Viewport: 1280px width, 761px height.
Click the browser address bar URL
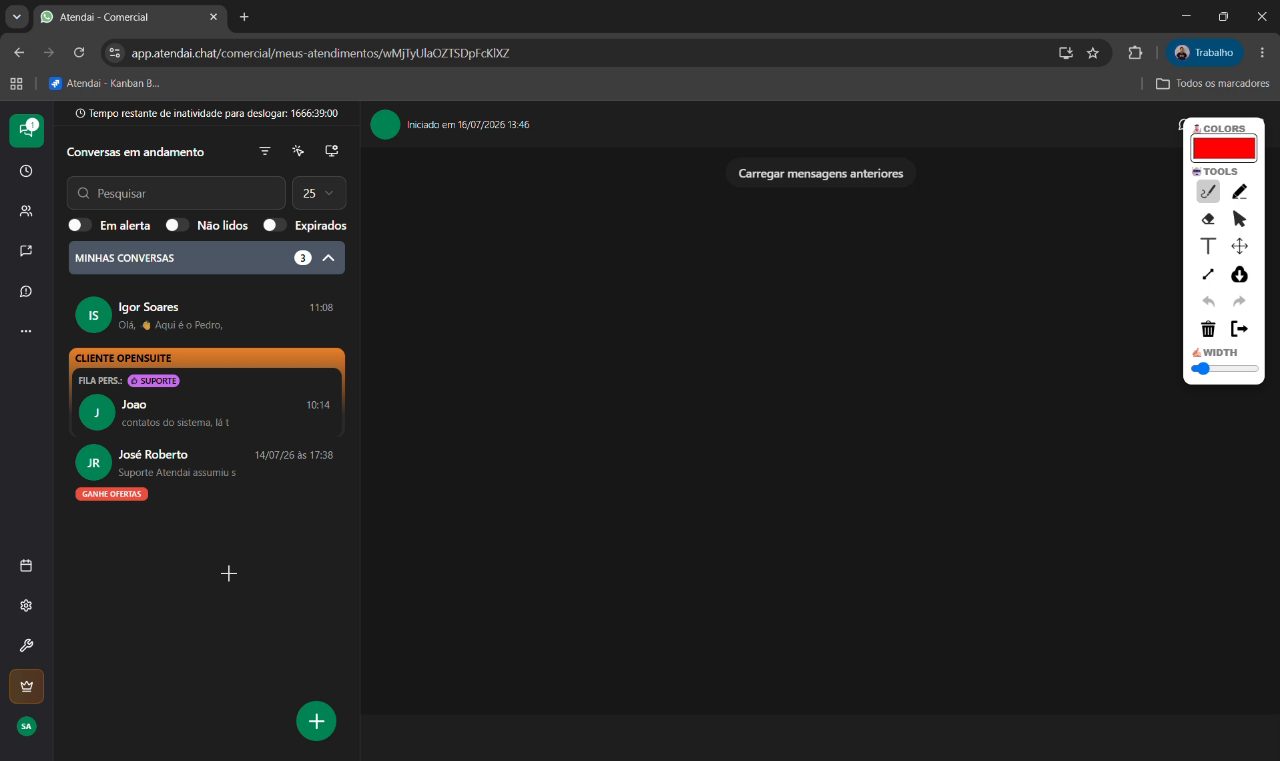click(x=320, y=53)
